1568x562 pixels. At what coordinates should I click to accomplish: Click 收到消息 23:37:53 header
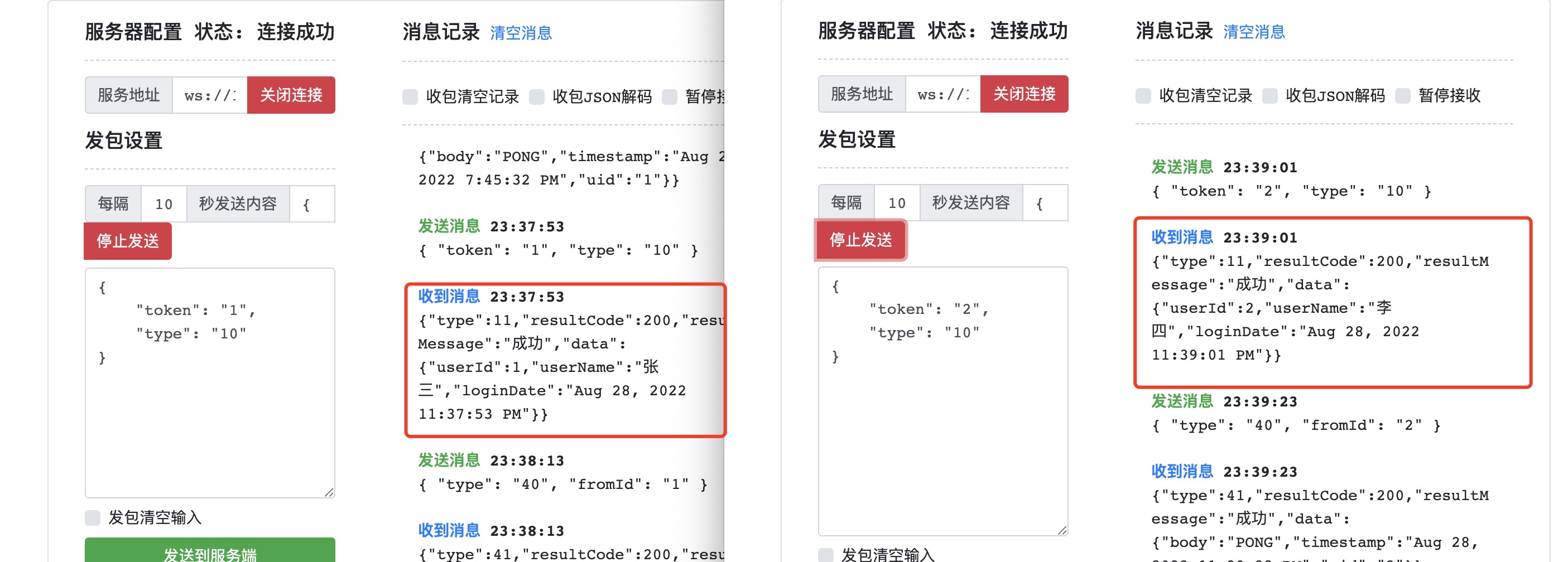point(491,297)
